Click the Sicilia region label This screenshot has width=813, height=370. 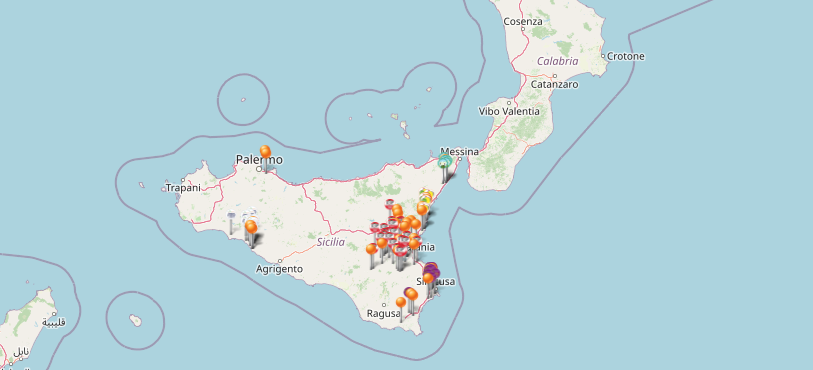(x=331, y=242)
